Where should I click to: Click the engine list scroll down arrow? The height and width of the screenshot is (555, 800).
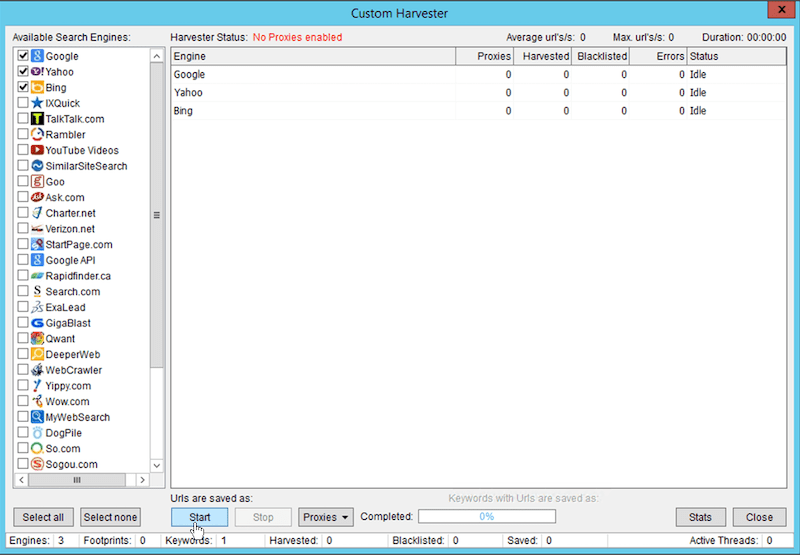pos(157,465)
